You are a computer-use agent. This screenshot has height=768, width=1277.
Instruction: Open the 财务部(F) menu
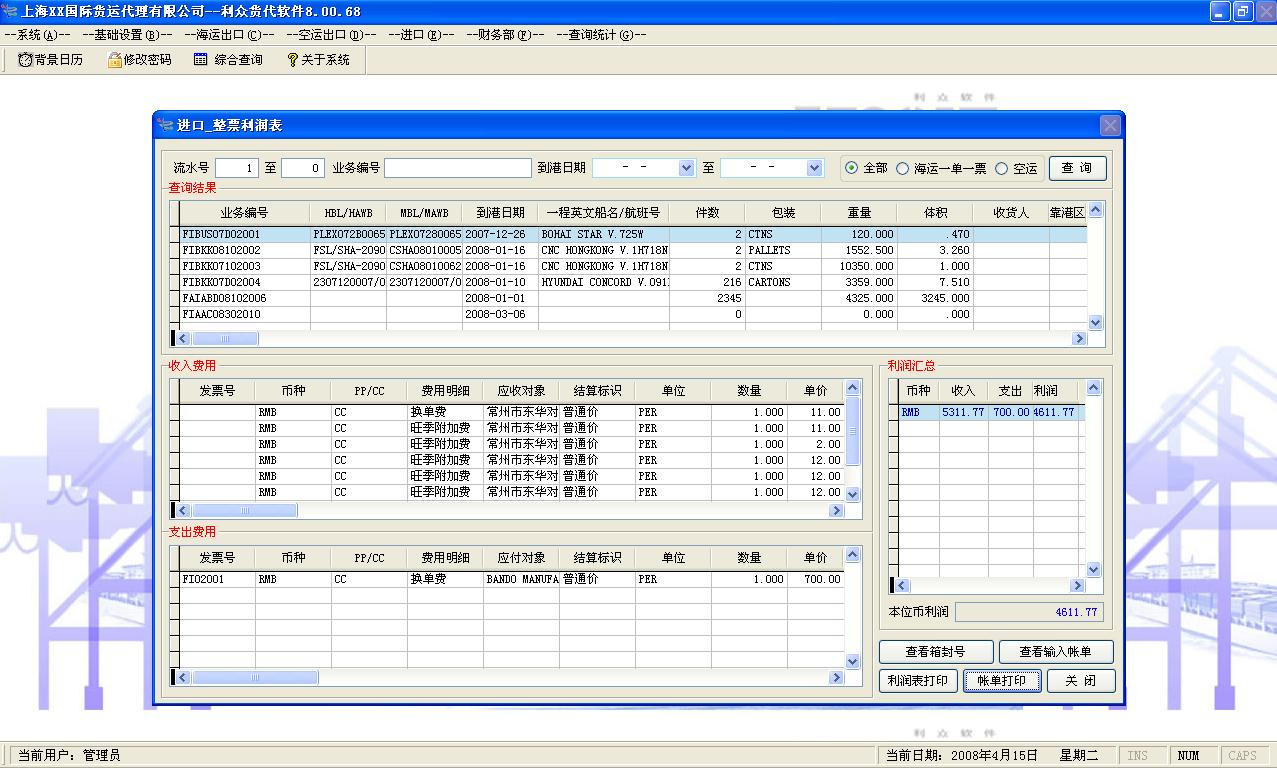(505, 34)
